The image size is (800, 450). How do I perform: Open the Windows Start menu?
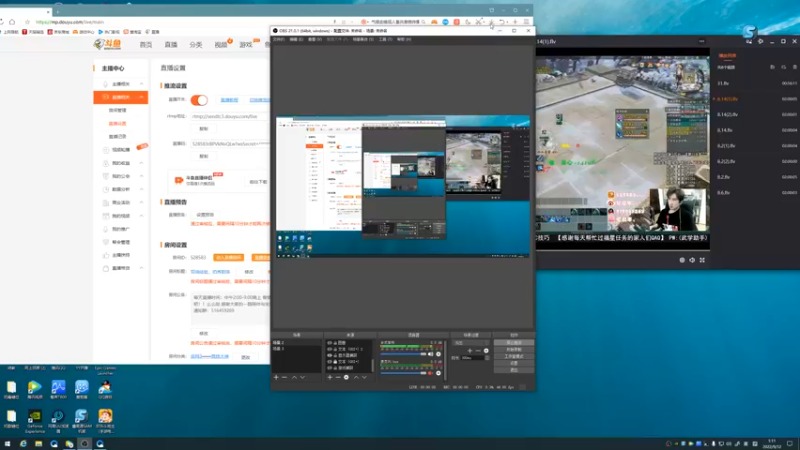click(x=7, y=444)
